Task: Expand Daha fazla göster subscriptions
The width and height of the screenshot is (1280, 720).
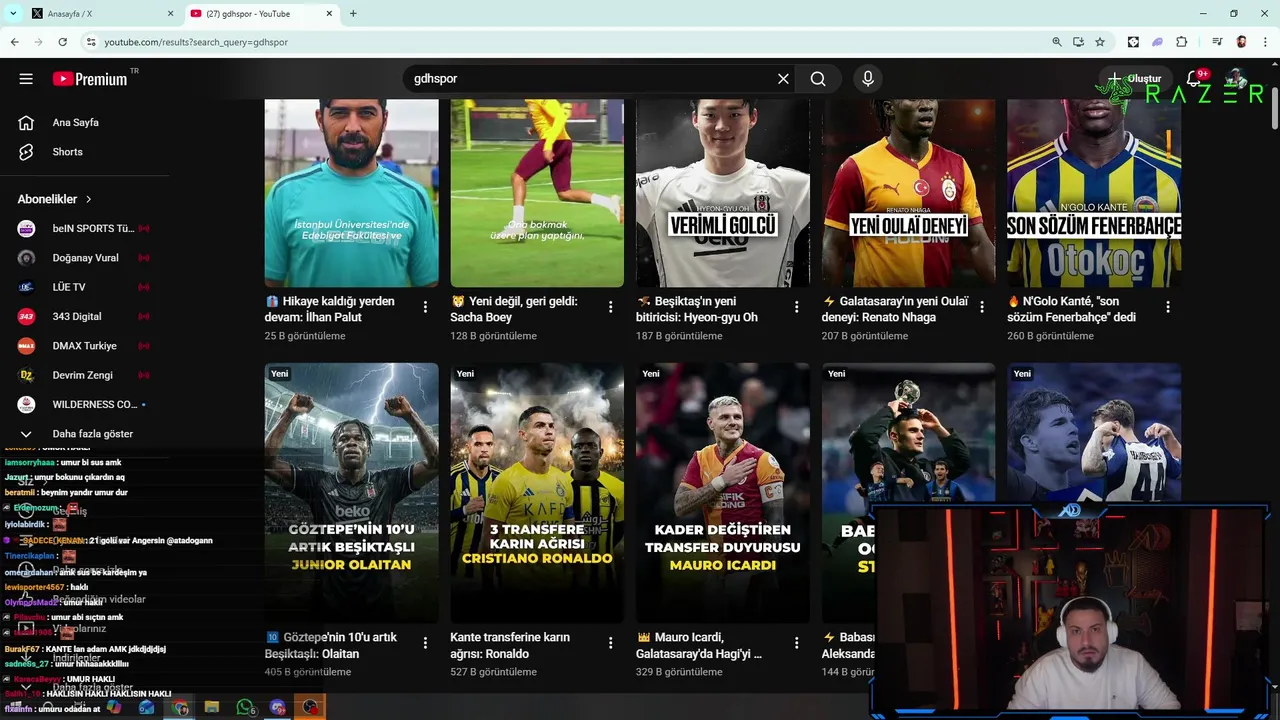Action: (x=84, y=434)
